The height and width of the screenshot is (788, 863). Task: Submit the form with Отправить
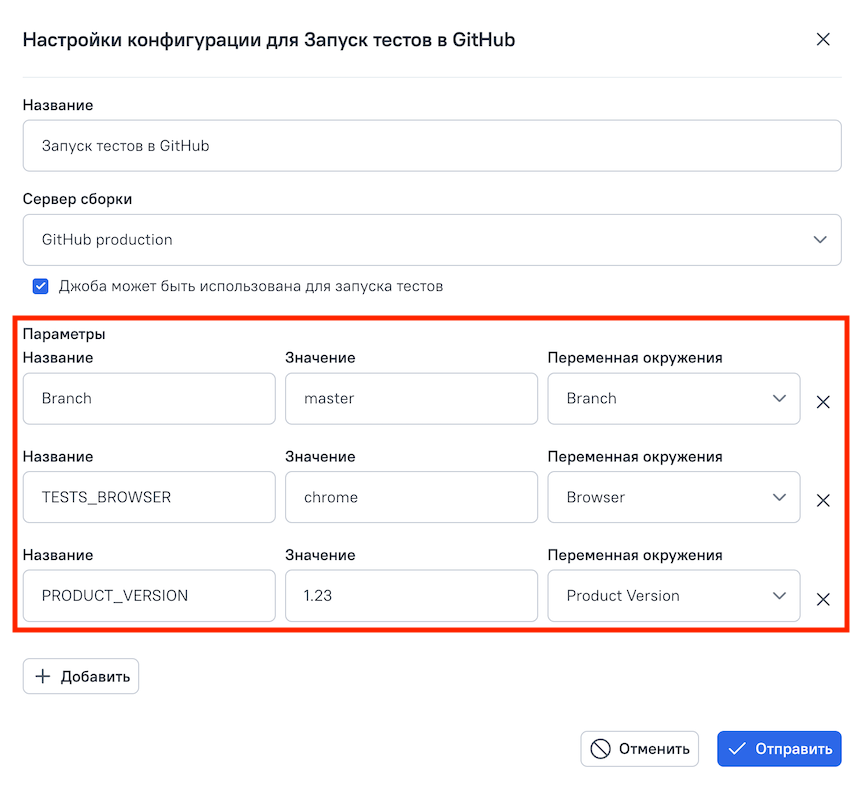779,749
